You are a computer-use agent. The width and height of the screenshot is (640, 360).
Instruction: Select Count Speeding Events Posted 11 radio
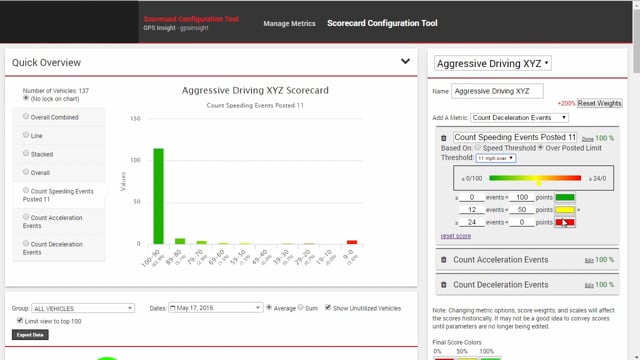[26, 190]
